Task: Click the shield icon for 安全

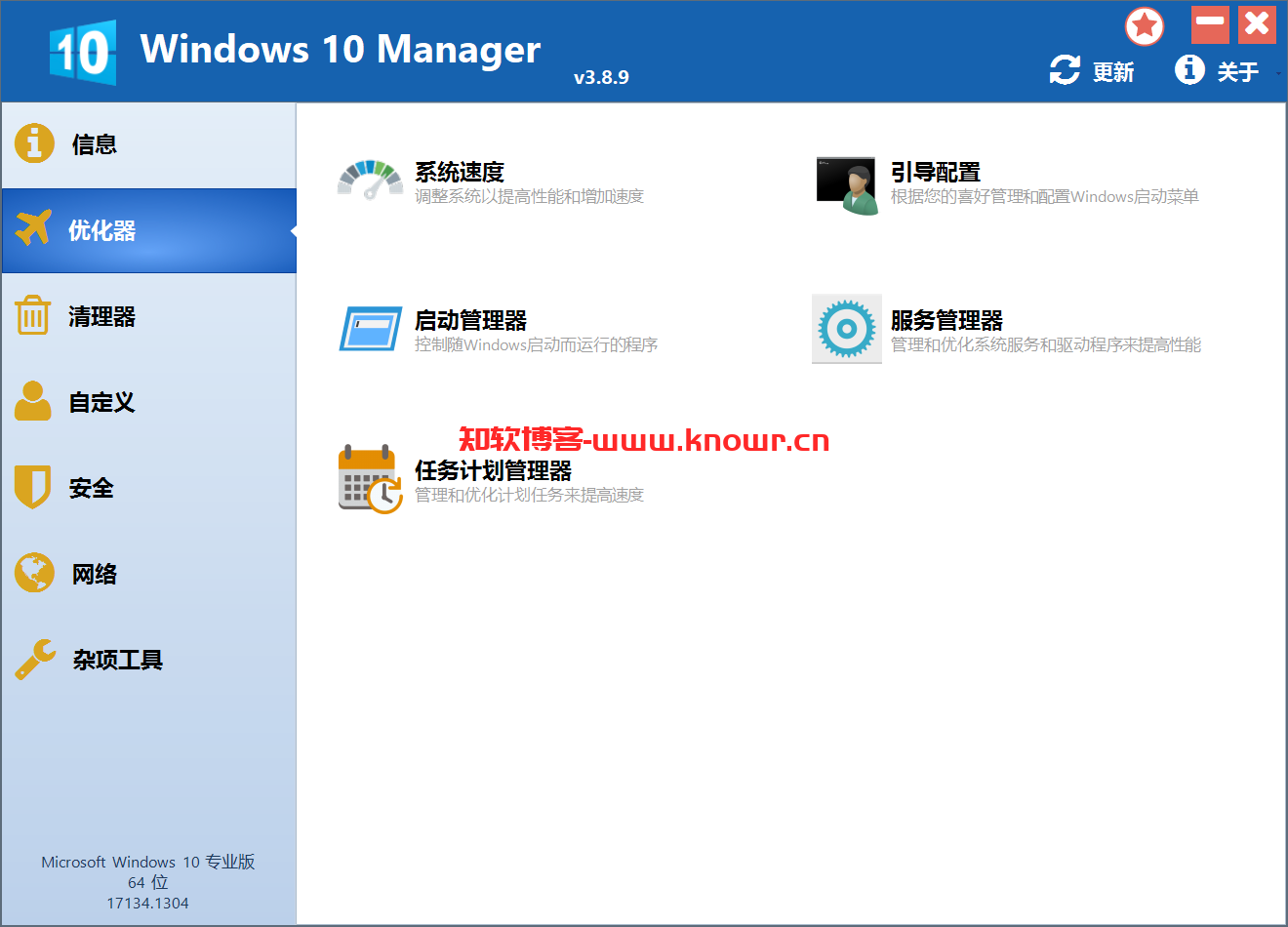Action: pyautogui.click(x=32, y=486)
